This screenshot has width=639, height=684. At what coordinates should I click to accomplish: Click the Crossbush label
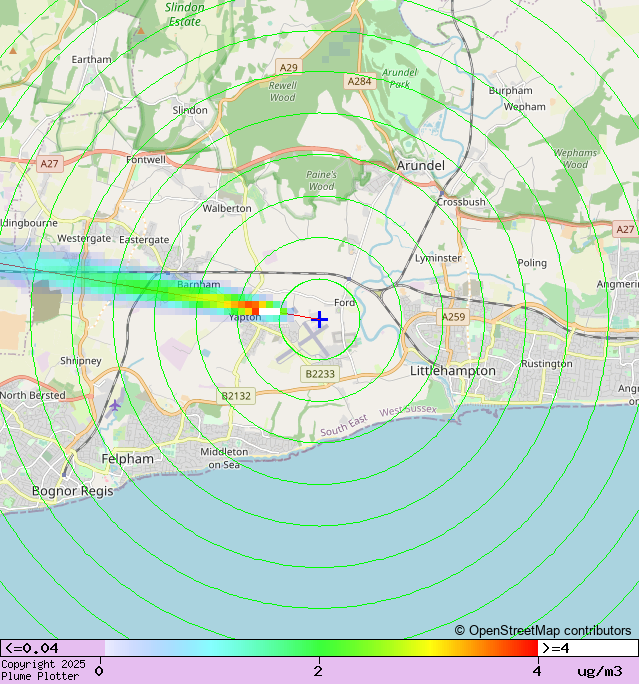[x=461, y=202]
